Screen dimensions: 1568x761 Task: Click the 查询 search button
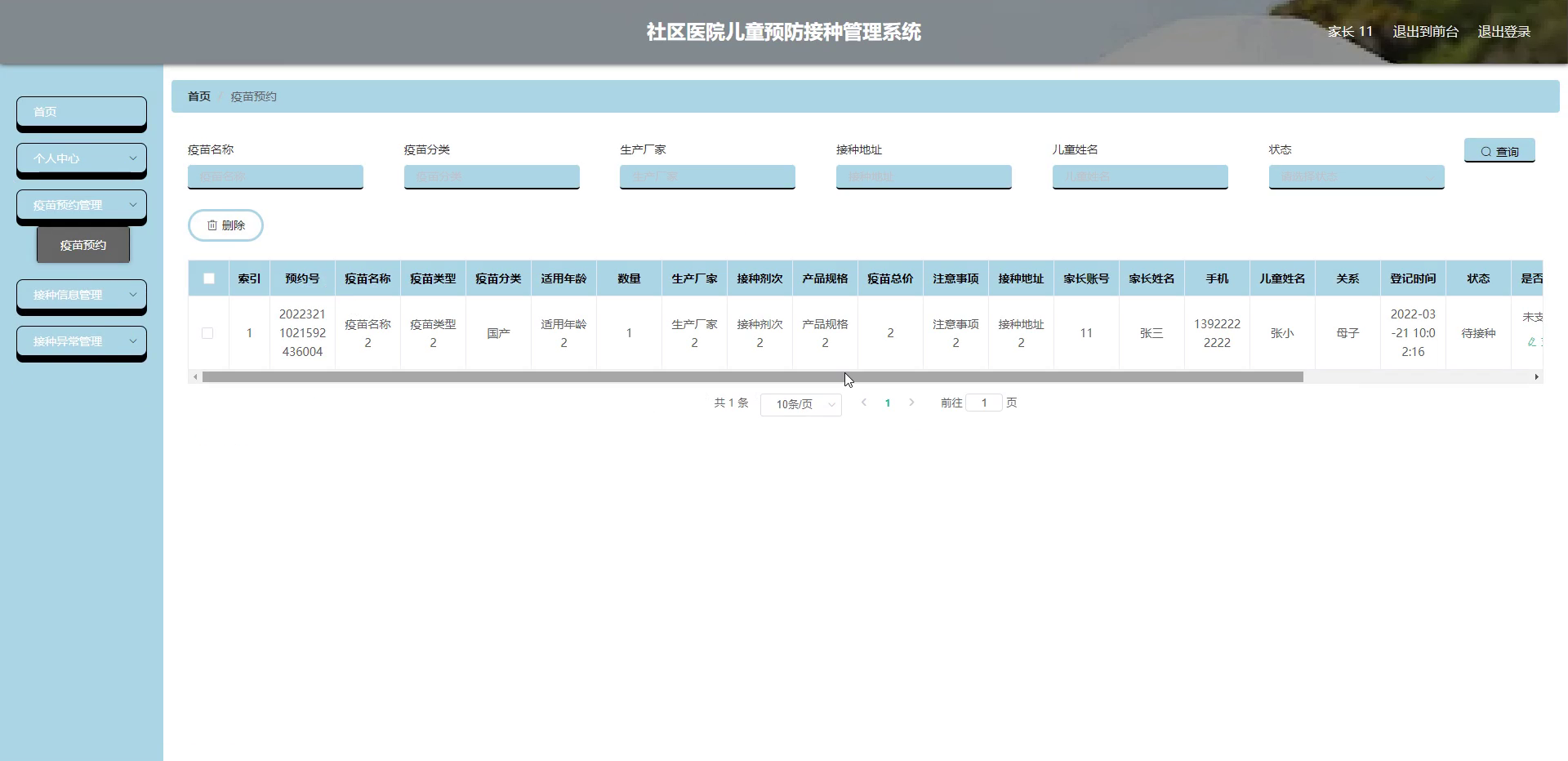(x=1499, y=151)
